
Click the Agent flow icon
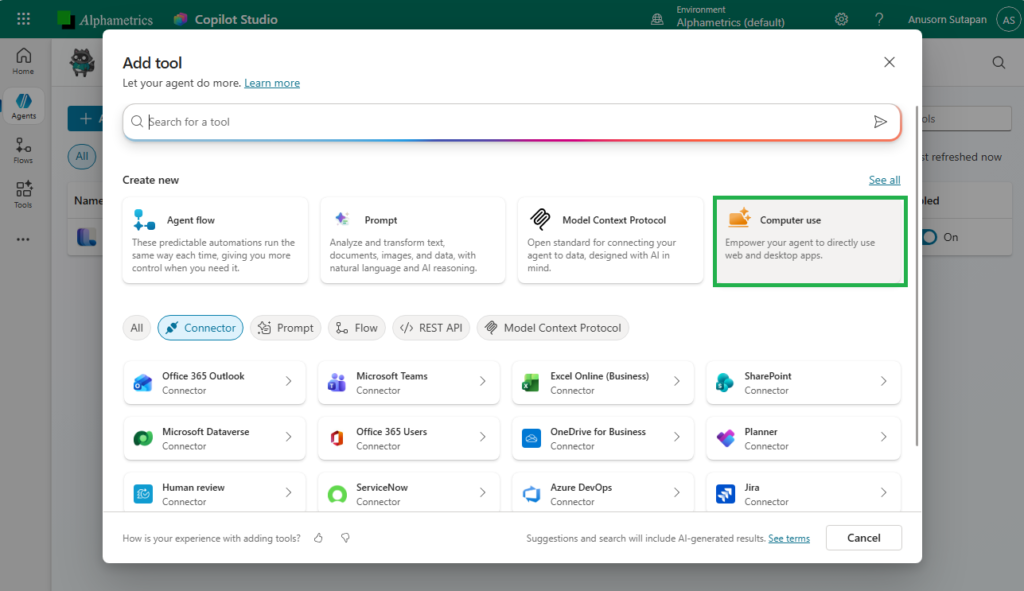[144, 220]
